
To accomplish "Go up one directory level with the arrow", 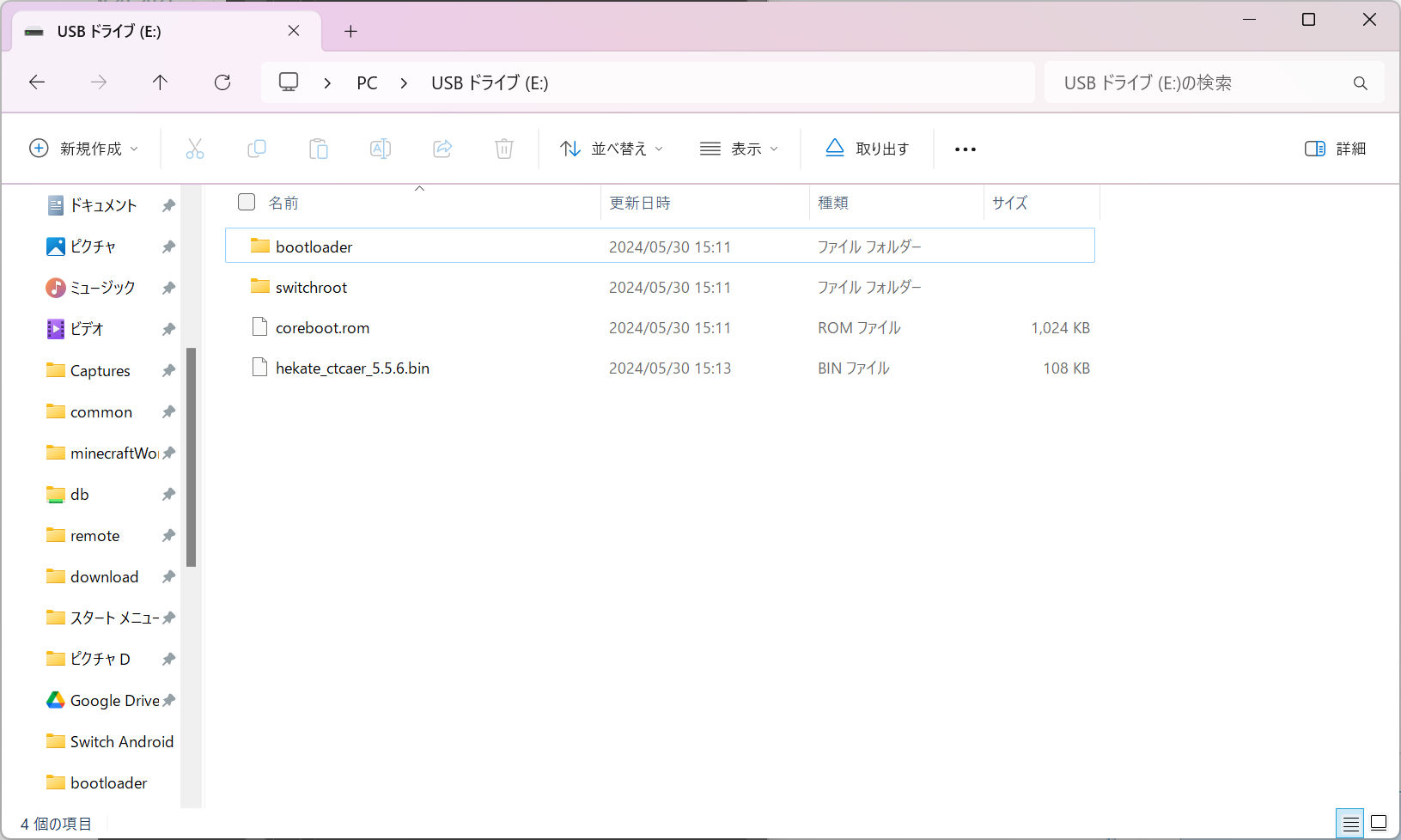I will 160,82.
